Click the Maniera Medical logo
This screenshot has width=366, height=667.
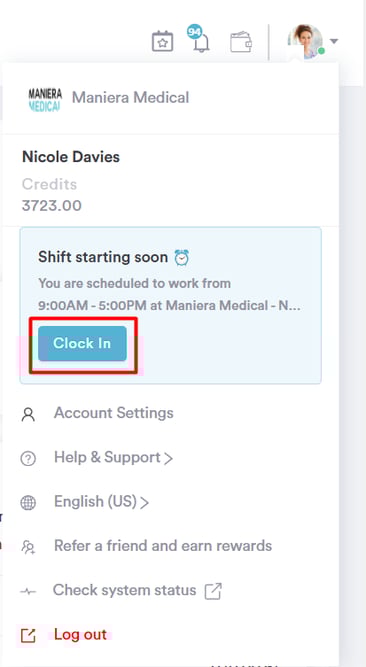pos(45,100)
